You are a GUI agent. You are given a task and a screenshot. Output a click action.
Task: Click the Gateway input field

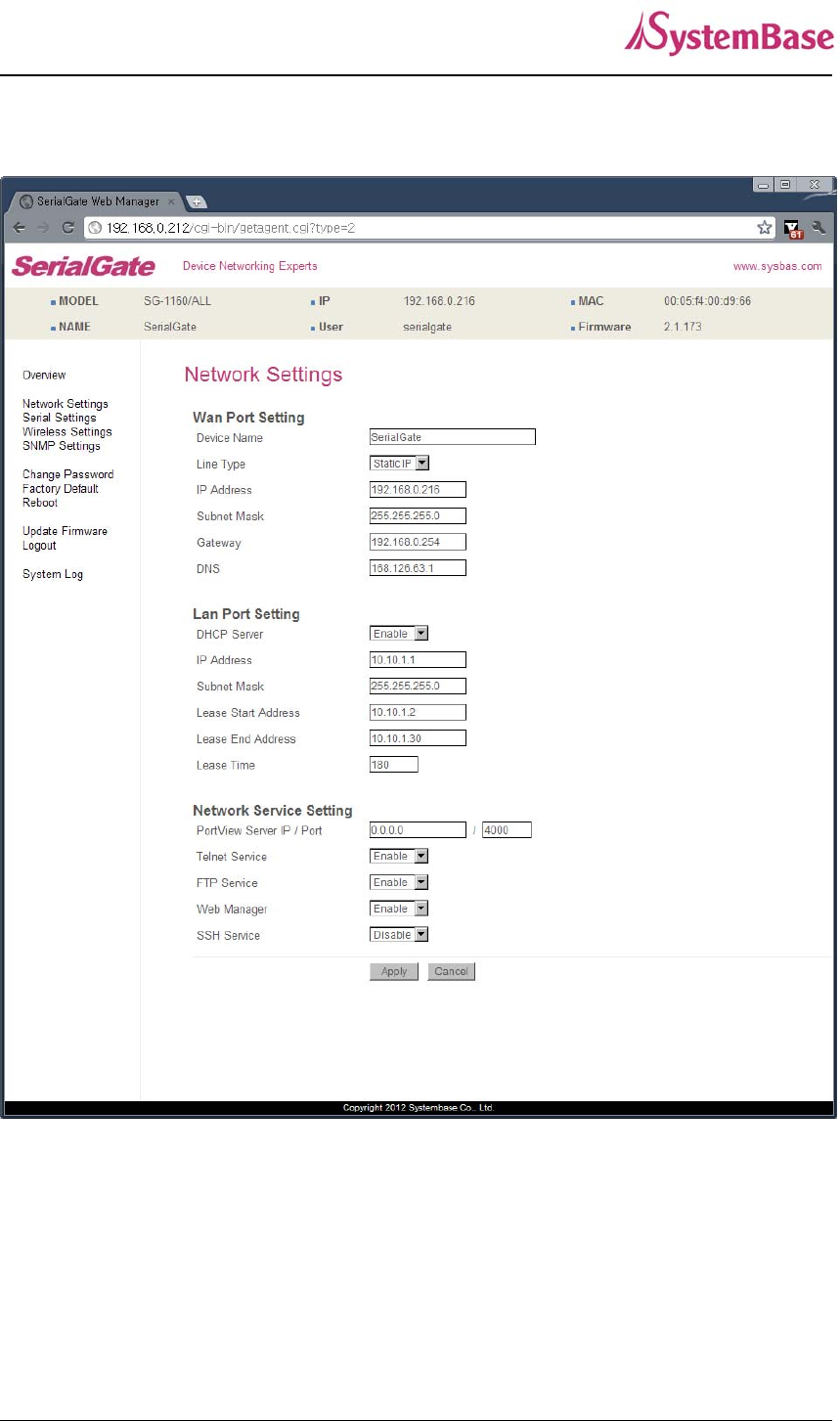pos(418,542)
